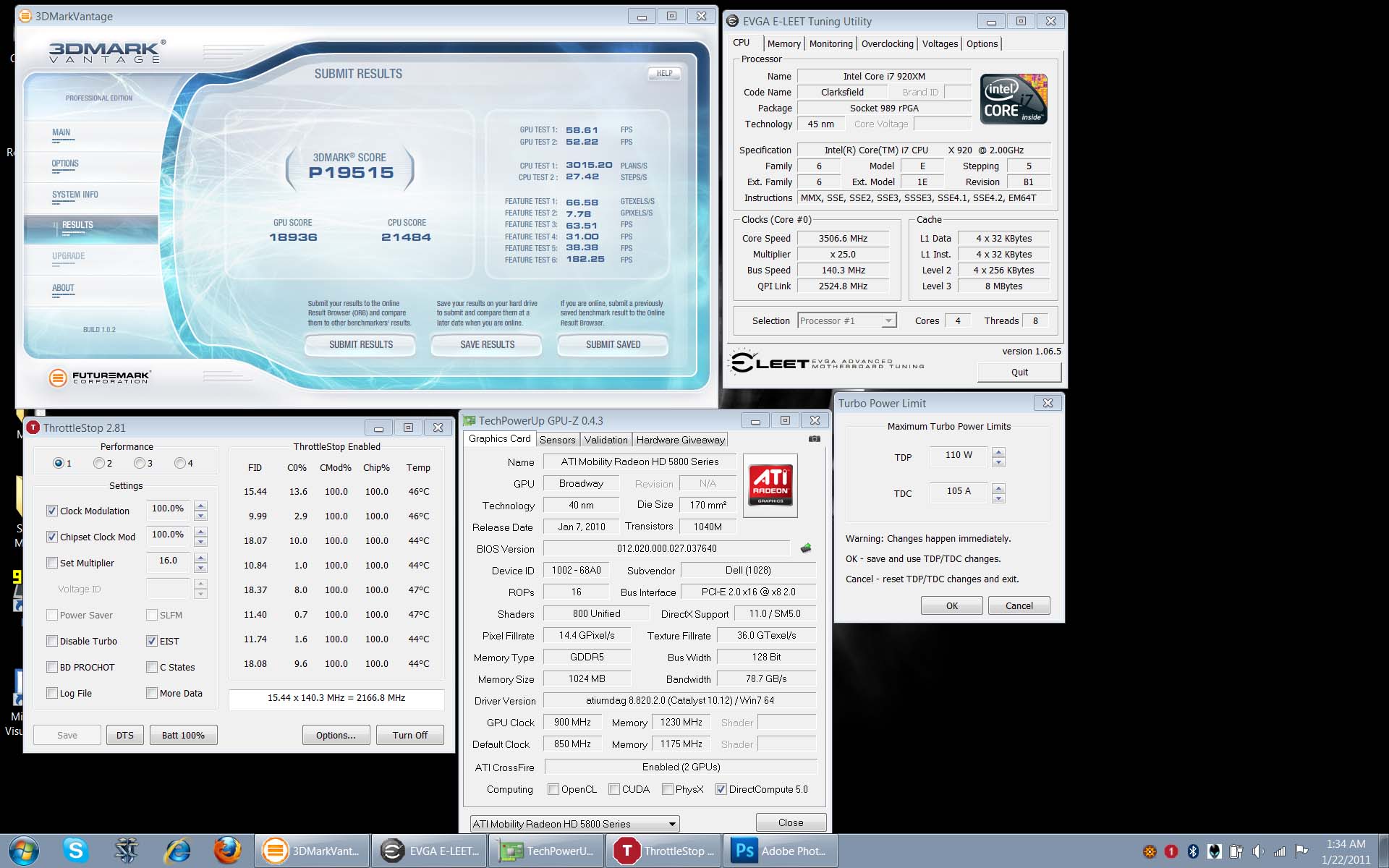Image resolution: width=1389 pixels, height=868 pixels.
Task: Click the GPU-Z screenshot camera icon
Action: (814, 439)
